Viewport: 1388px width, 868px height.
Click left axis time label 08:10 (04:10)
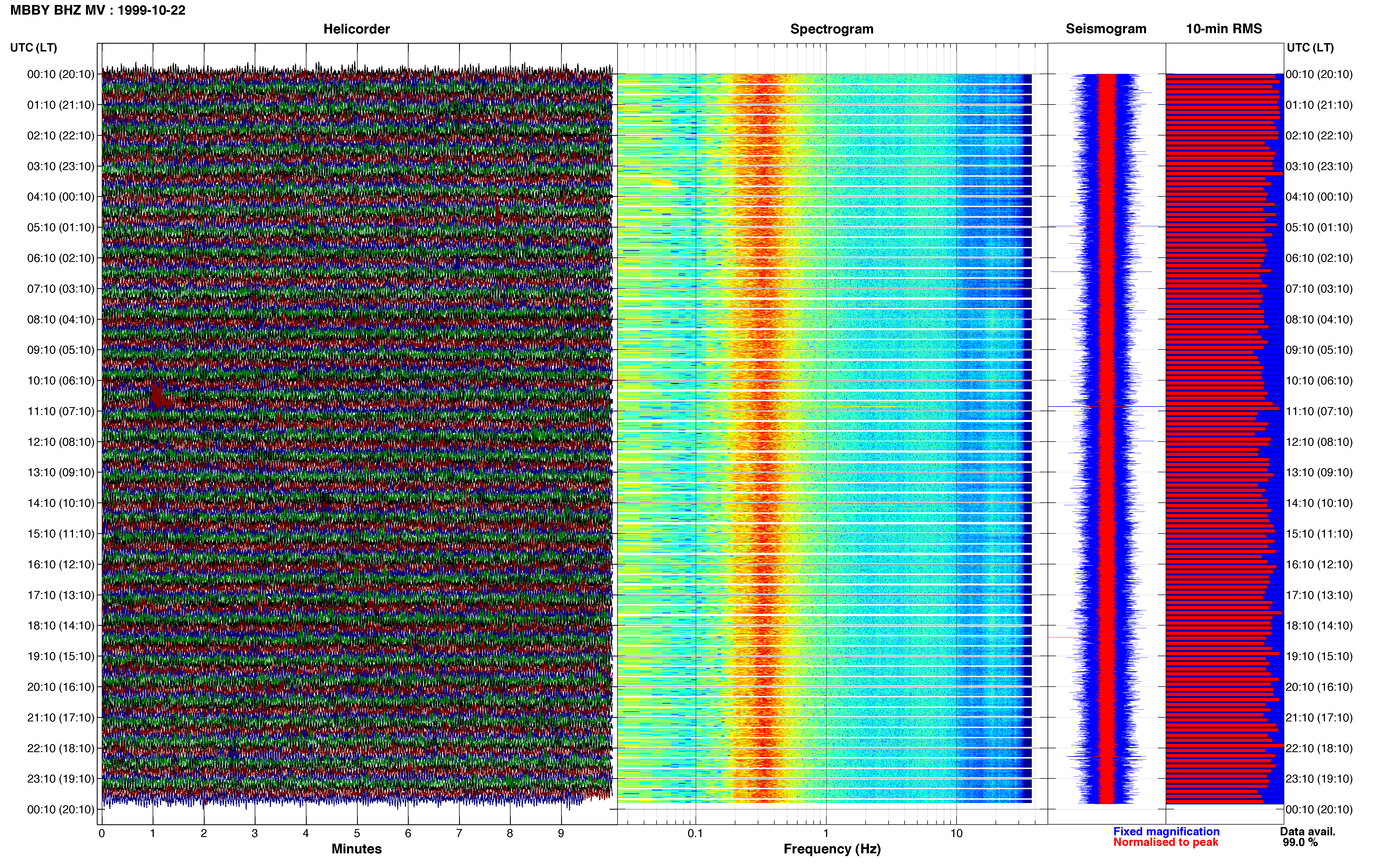pos(61,319)
